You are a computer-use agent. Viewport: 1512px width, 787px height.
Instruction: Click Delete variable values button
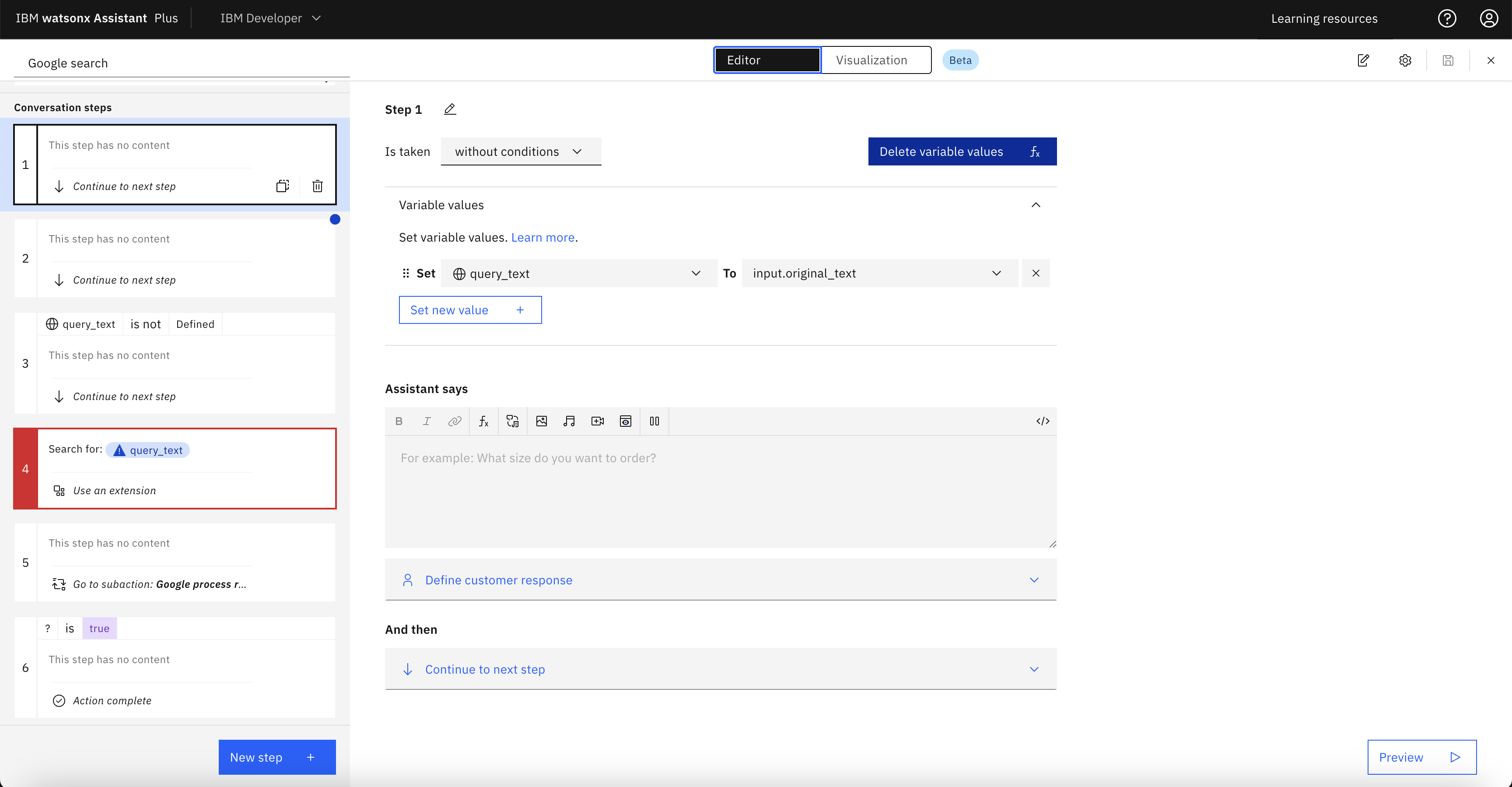[962, 151]
